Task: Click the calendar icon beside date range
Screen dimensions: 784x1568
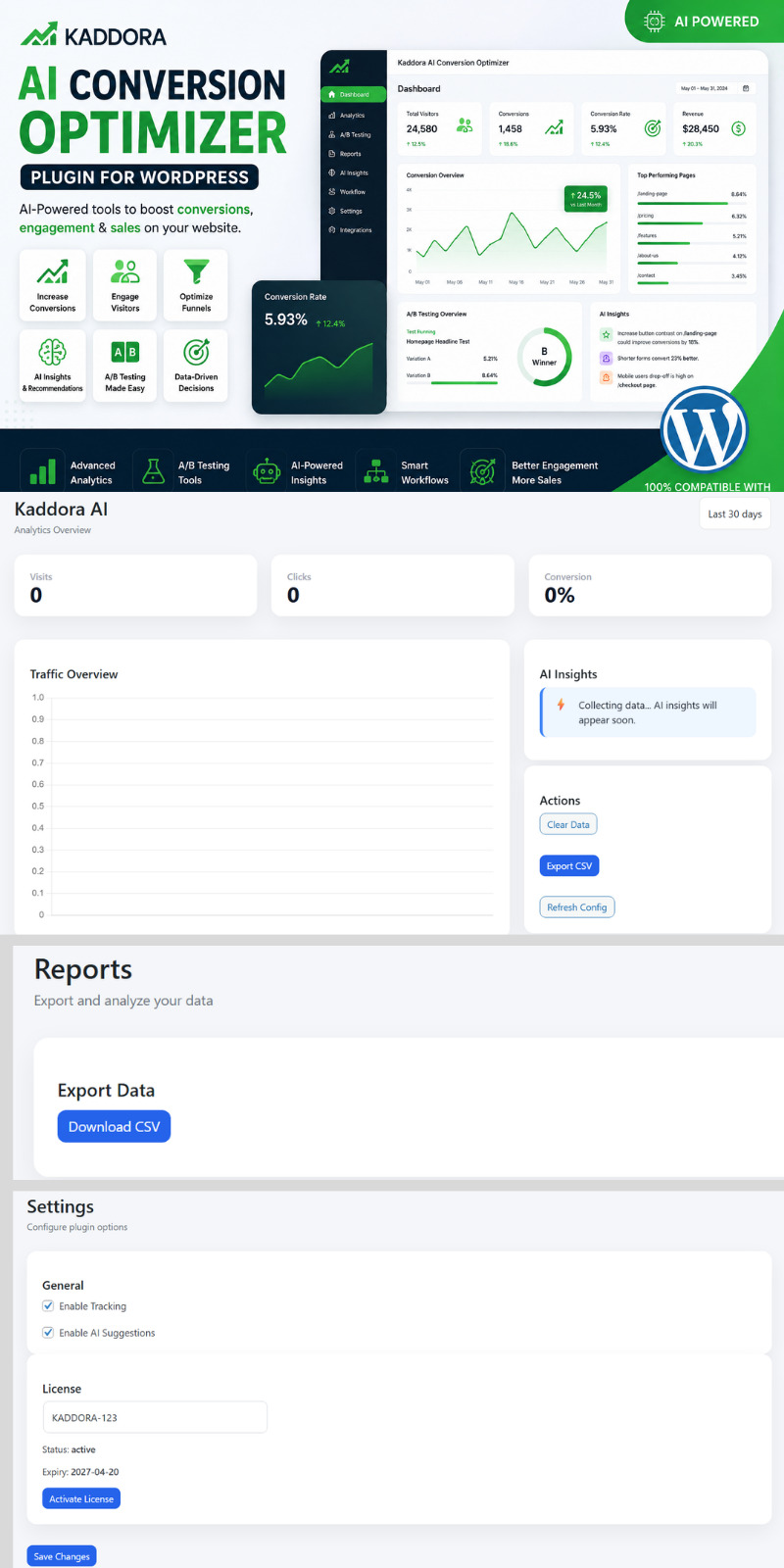Action: click(x=746, y=88)
